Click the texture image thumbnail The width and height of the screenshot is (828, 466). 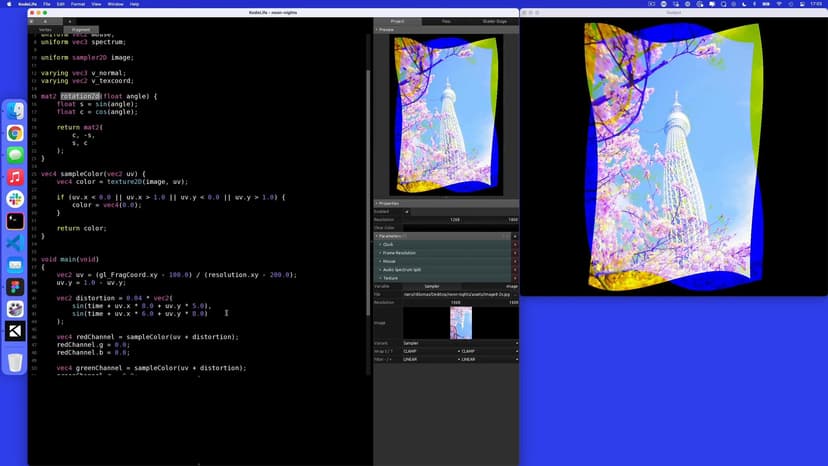click(460, 322)
